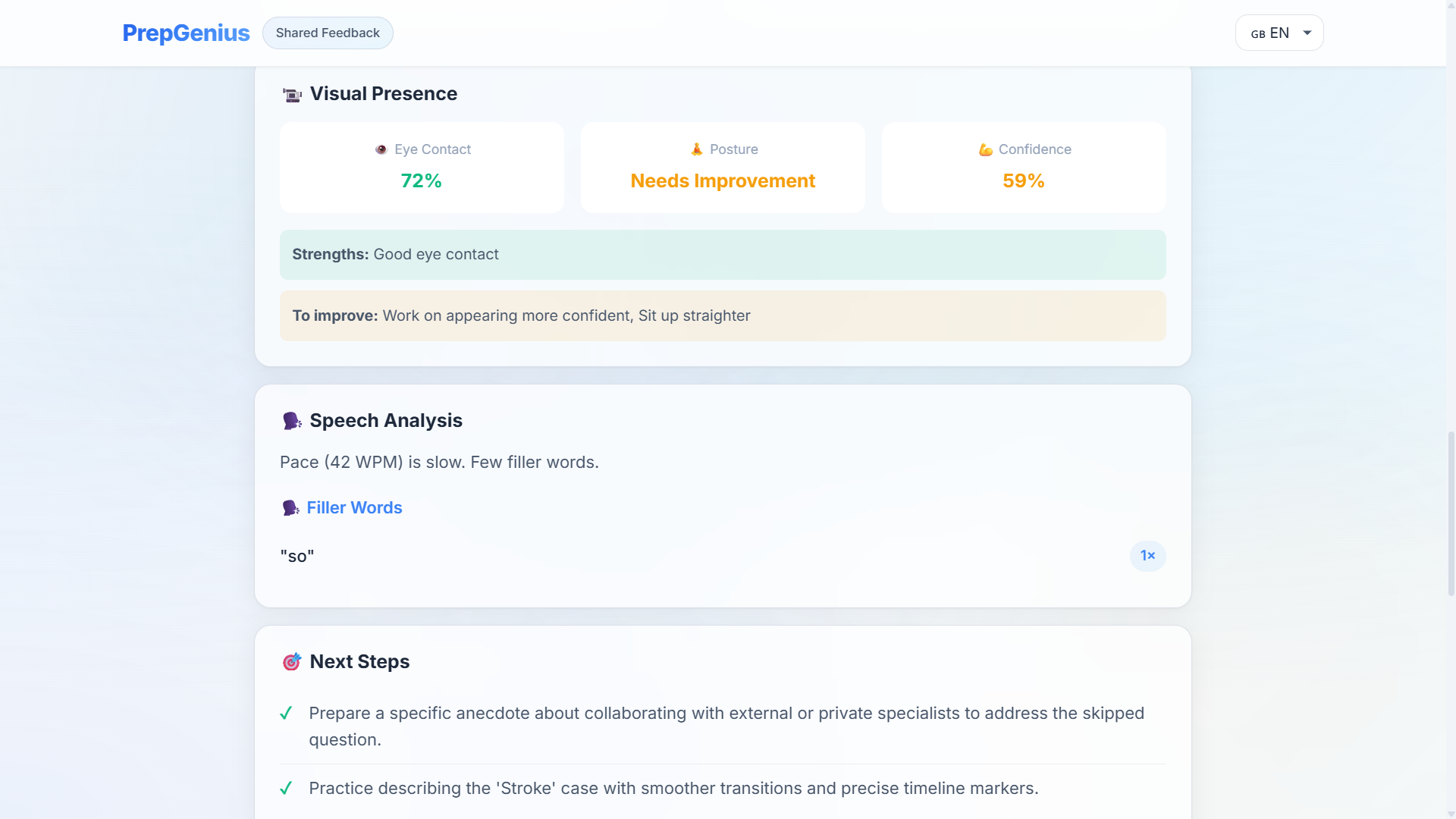This screenshot has width=1456, height=819.
Task: Click the green checkmark beside the anecdote step
Action: coord(286,714)
